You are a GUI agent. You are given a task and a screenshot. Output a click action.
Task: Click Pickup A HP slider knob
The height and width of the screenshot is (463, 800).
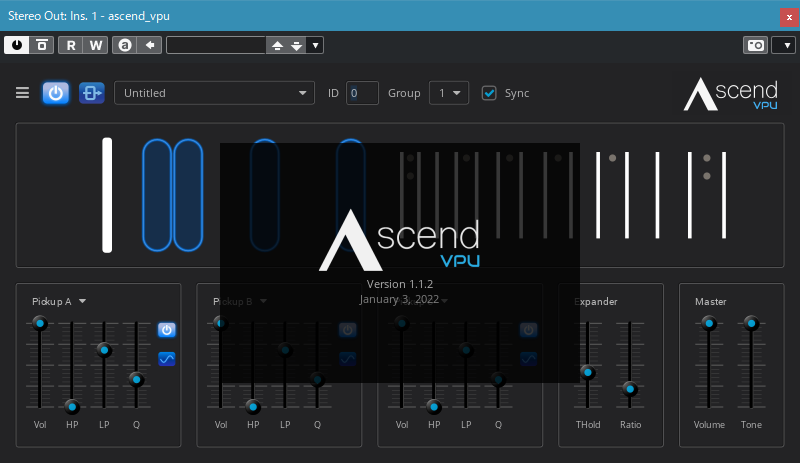pos(72,407)
